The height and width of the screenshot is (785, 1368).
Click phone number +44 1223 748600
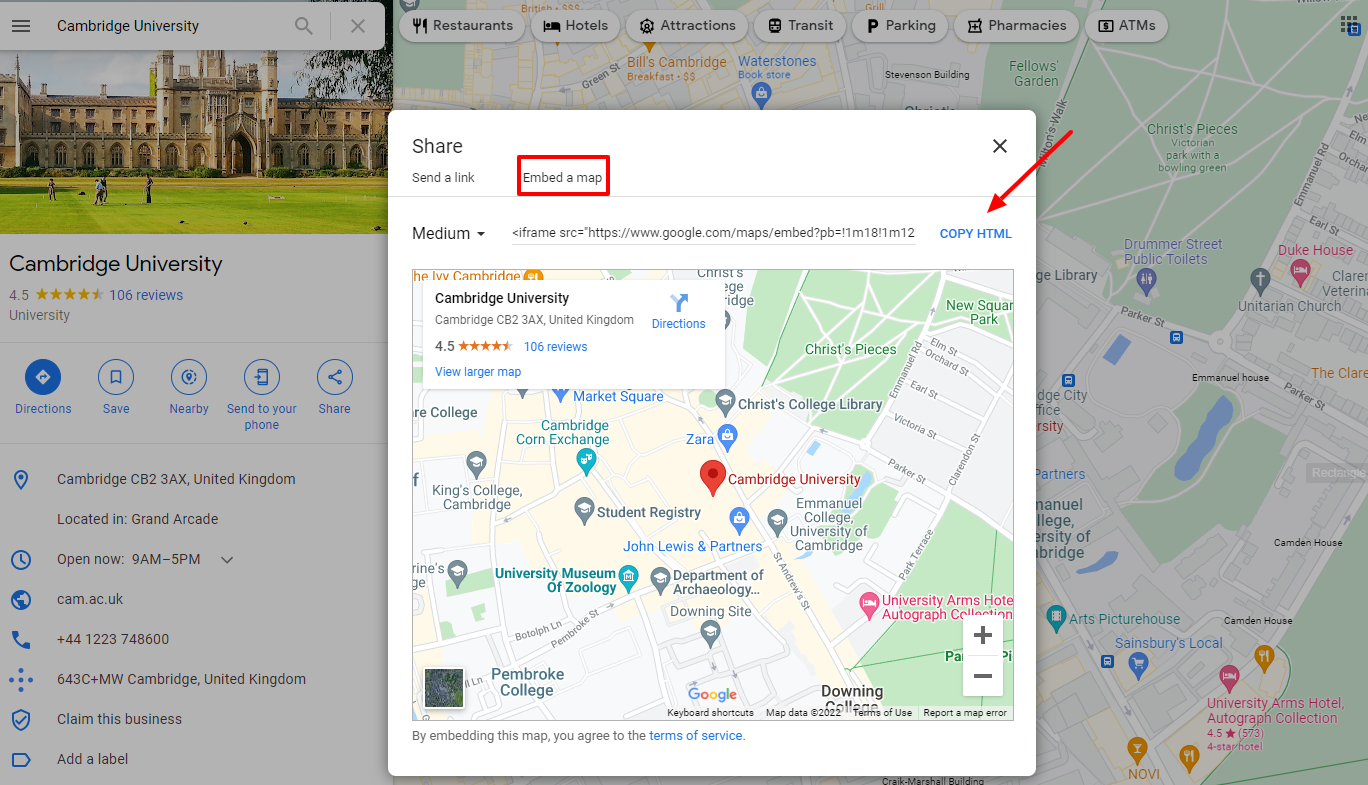(x=113, y=639)
